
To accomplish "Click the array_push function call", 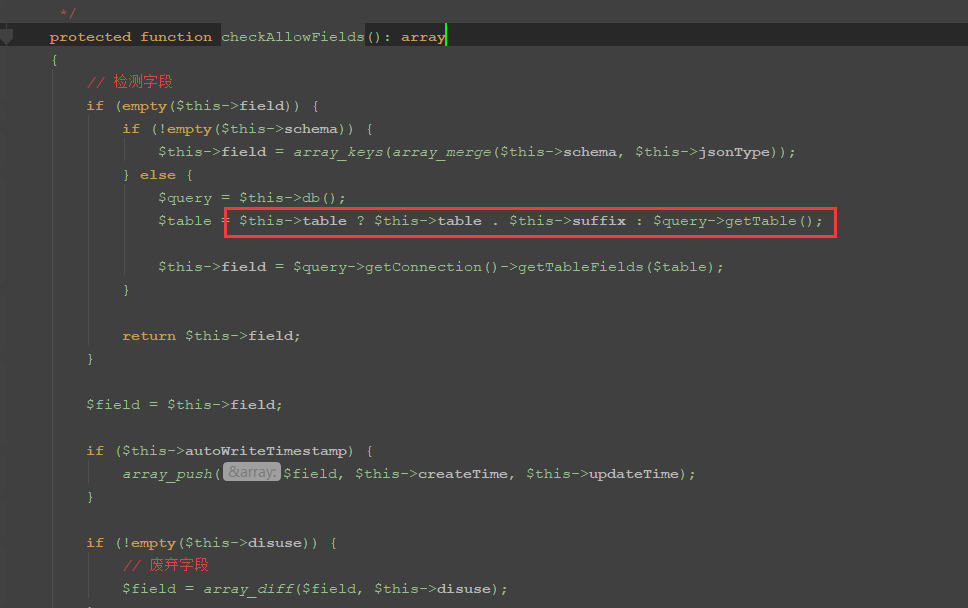I will click(167, 474).
